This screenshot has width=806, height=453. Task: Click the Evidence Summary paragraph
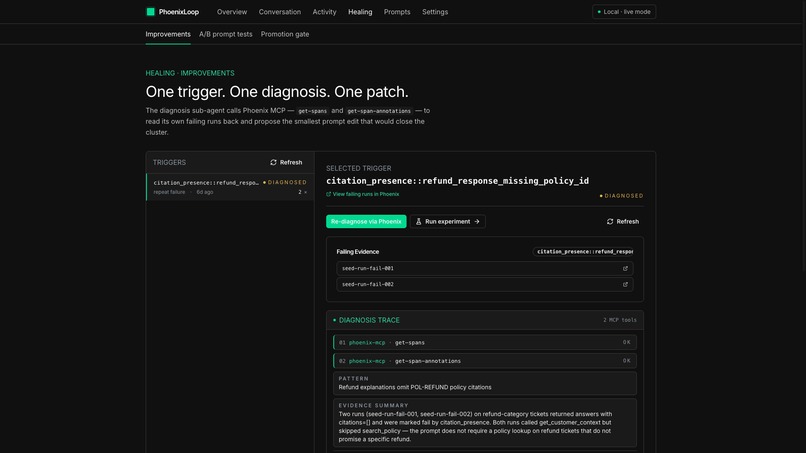click(475, 427)
